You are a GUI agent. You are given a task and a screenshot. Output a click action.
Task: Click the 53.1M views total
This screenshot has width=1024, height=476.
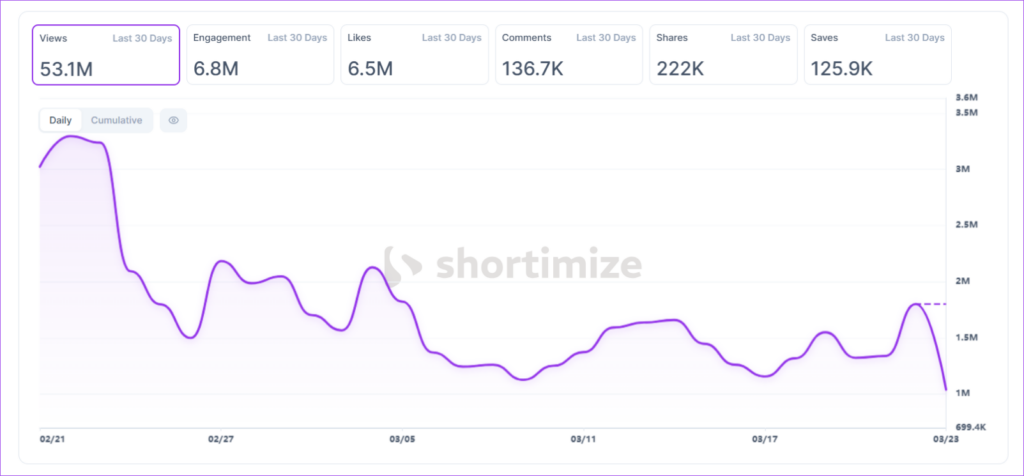tap(65, 68)
